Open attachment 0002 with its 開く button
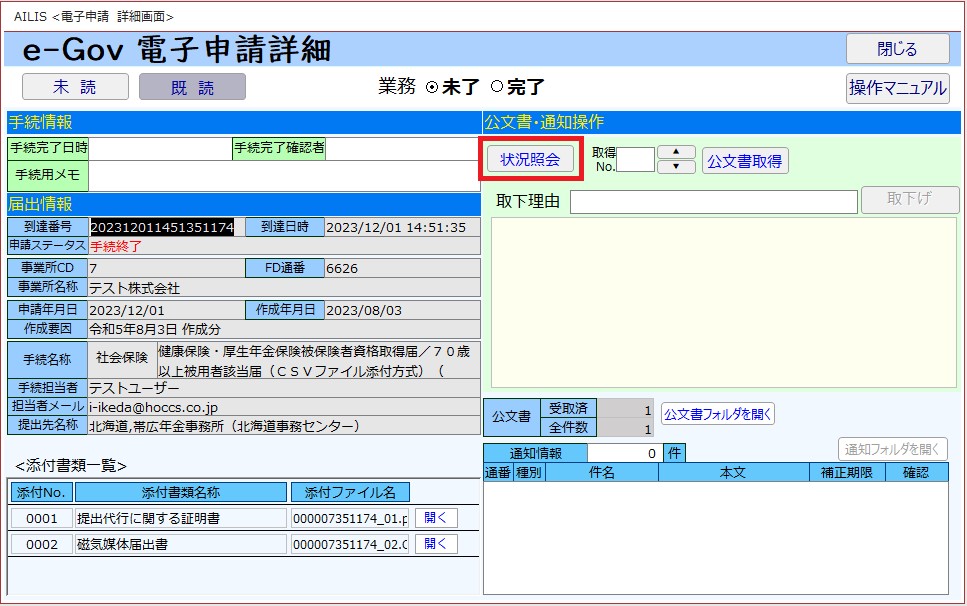The image size is (967, 606). [x=436, y=544]
